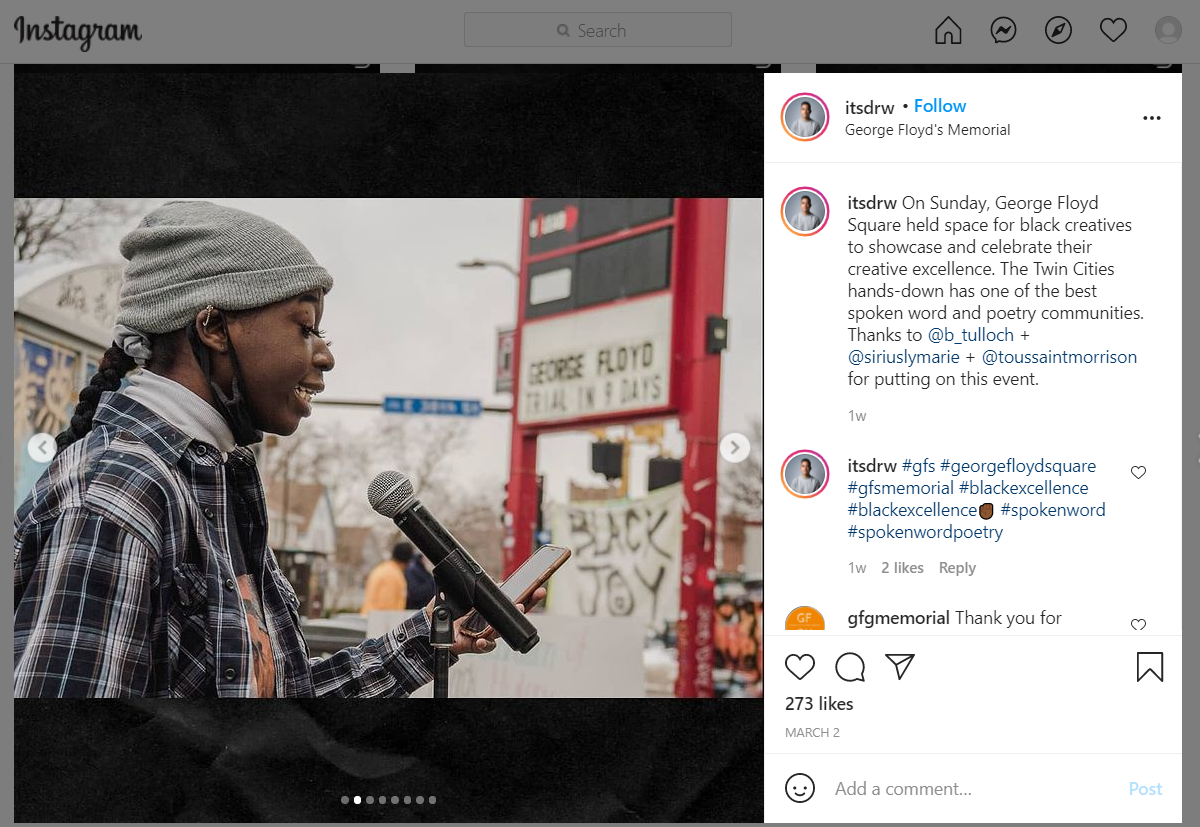Click the comment speech bubble icon

click(850, 667)
